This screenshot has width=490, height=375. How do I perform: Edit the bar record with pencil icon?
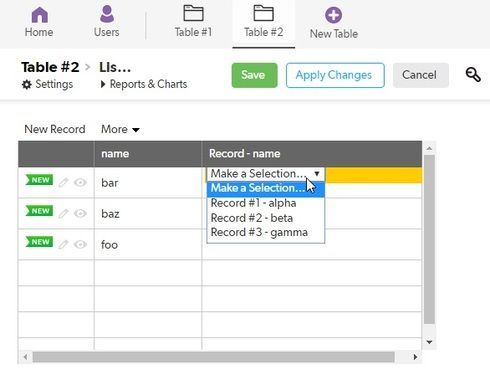[63, 182]
